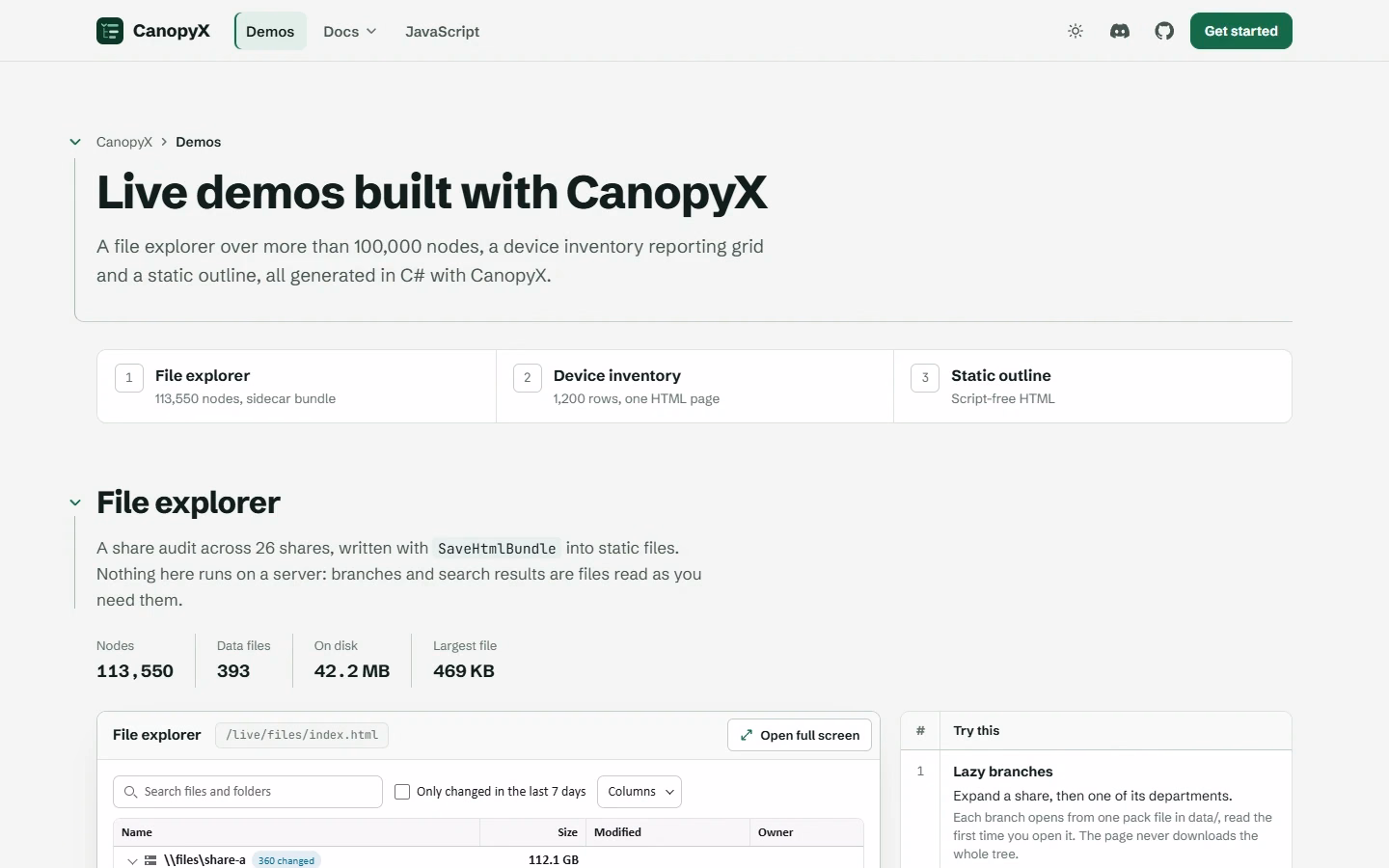Click Open full screen button
This screenshot has width=1389, height=868.
(800, 735)
